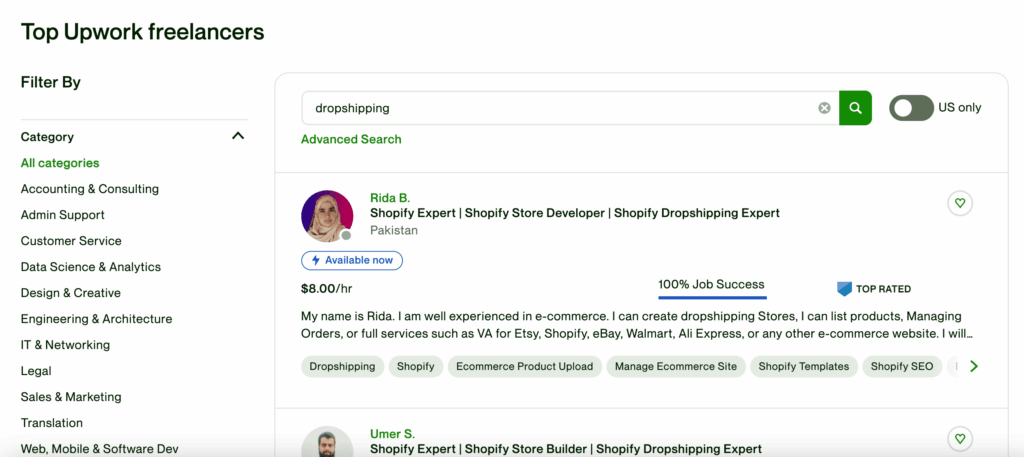The width and height of the screenshot is (1024, 457).
Task: Select the All categories filter
Action: coord(60,163)
